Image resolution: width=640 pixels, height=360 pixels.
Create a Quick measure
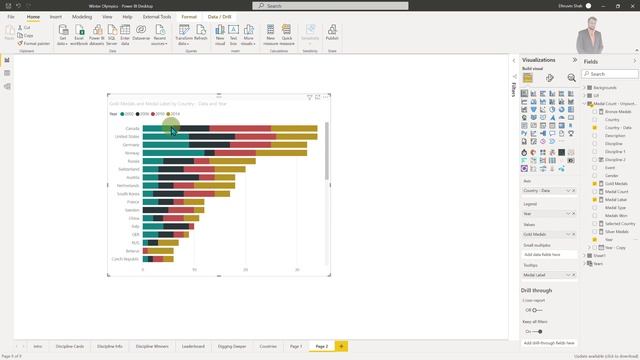coord(287,35)
